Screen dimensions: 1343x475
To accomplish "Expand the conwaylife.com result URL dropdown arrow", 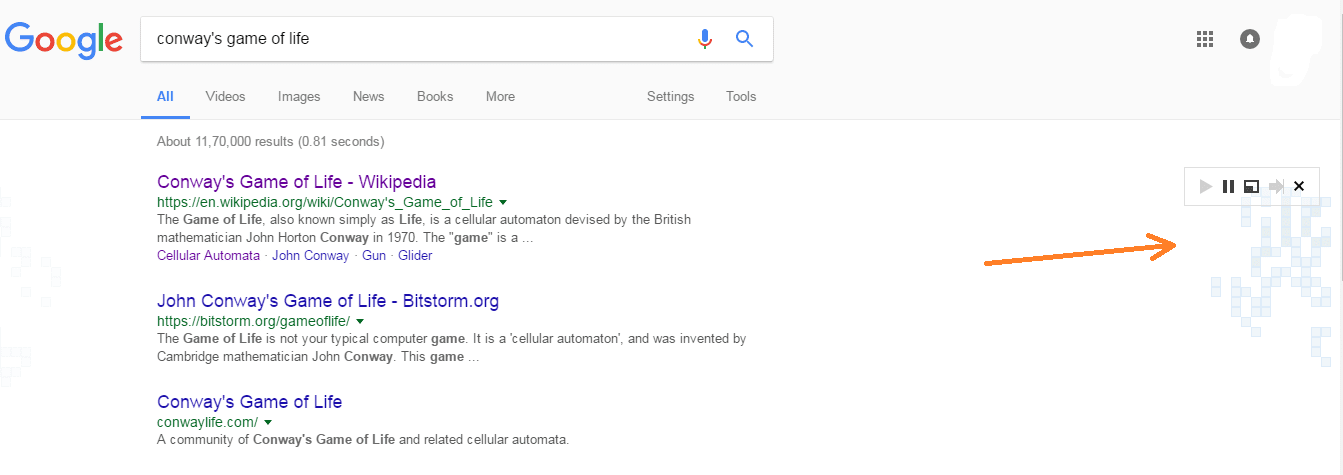I will (267, 422).
